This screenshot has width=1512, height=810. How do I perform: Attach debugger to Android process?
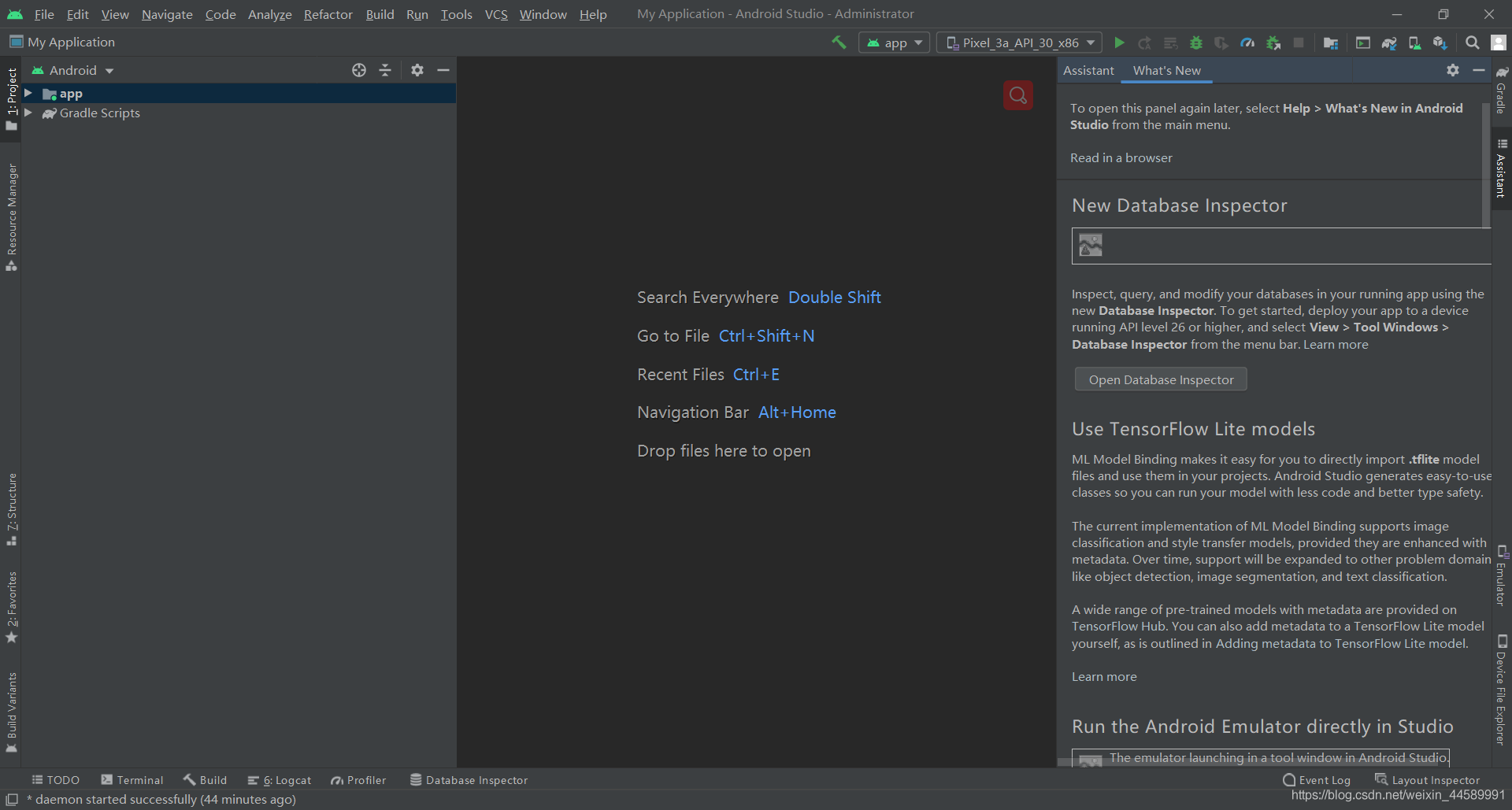click(1273, 43)
